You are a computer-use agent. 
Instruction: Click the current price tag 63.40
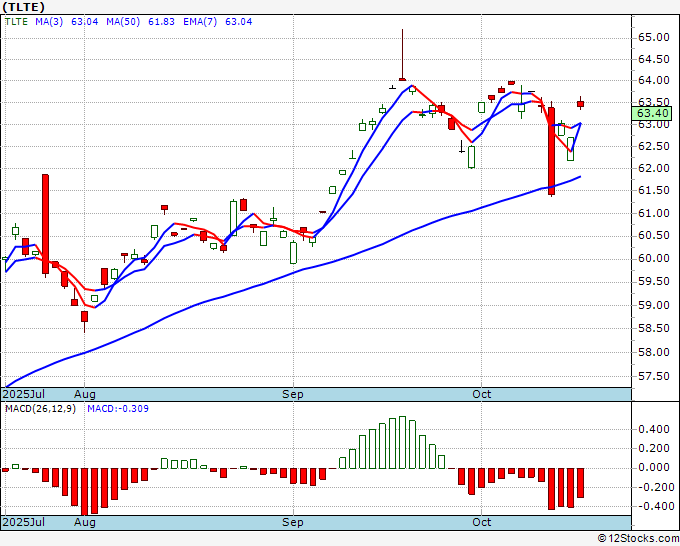tap(652, 114)
